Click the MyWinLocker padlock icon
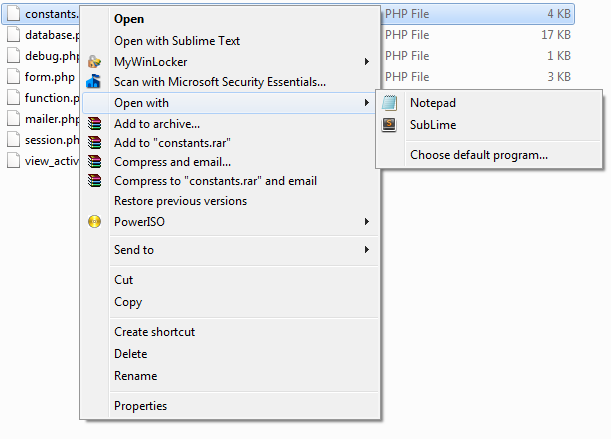The height and width of the screenshot is (439, 611). coord(94,62)
